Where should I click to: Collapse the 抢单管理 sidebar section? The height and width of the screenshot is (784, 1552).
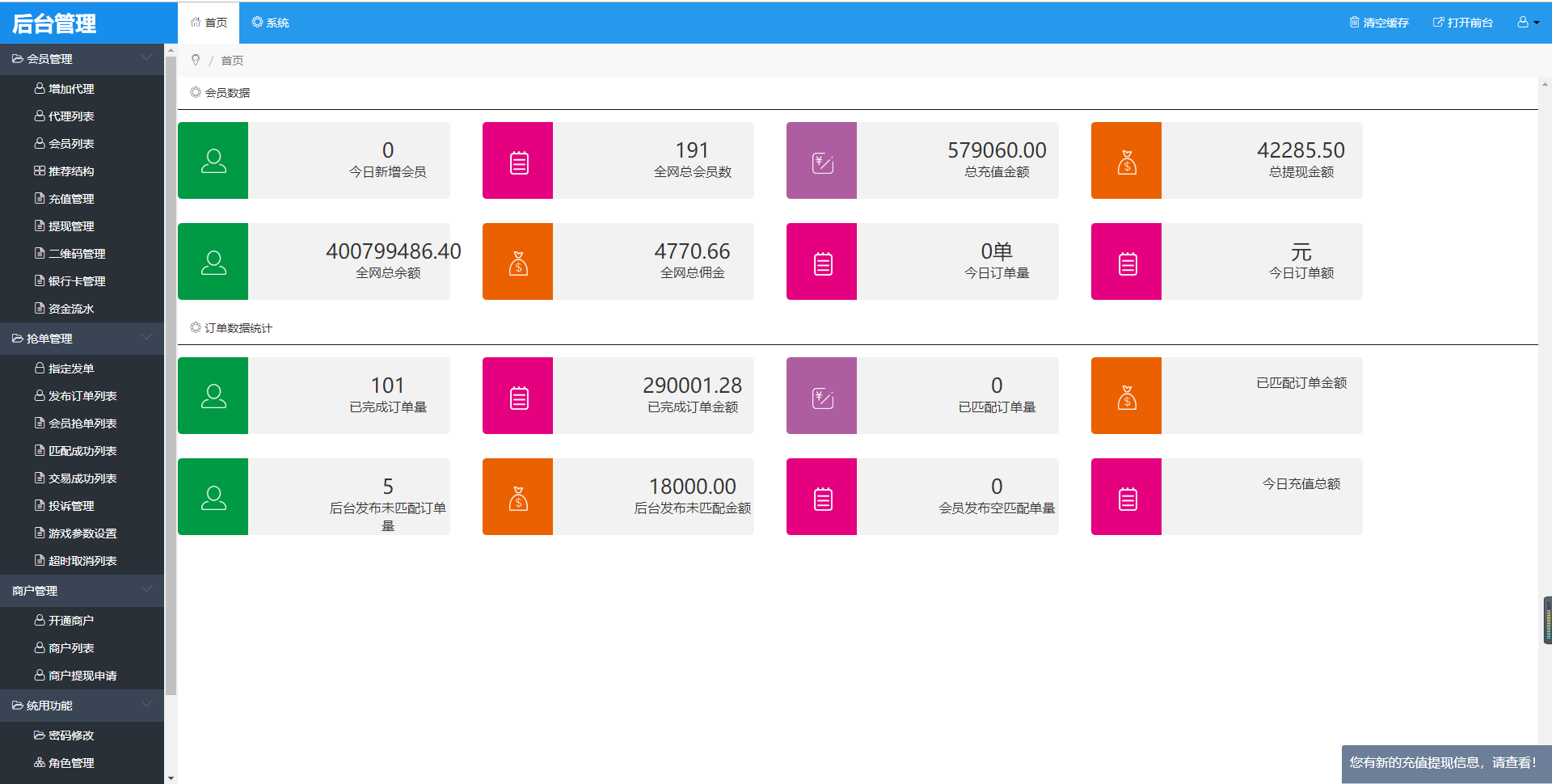point(82,339)
